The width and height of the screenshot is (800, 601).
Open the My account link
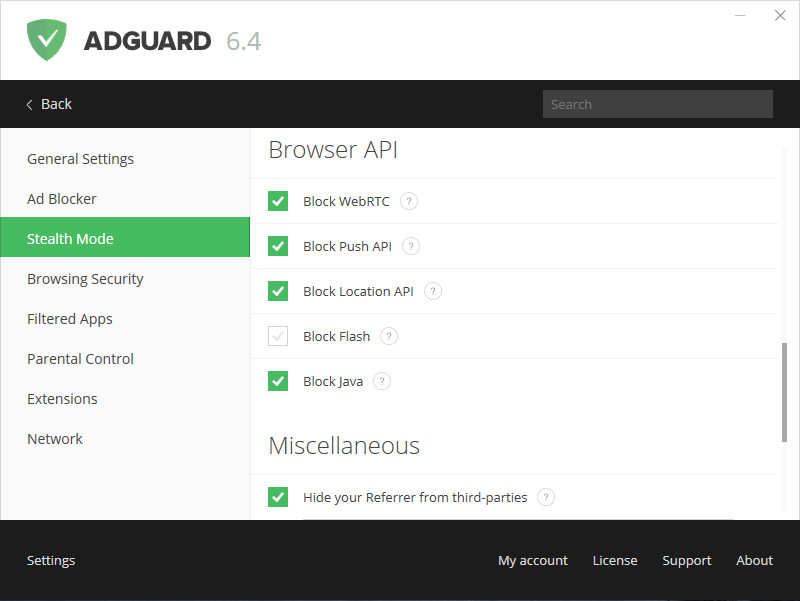tap(533, 560)
